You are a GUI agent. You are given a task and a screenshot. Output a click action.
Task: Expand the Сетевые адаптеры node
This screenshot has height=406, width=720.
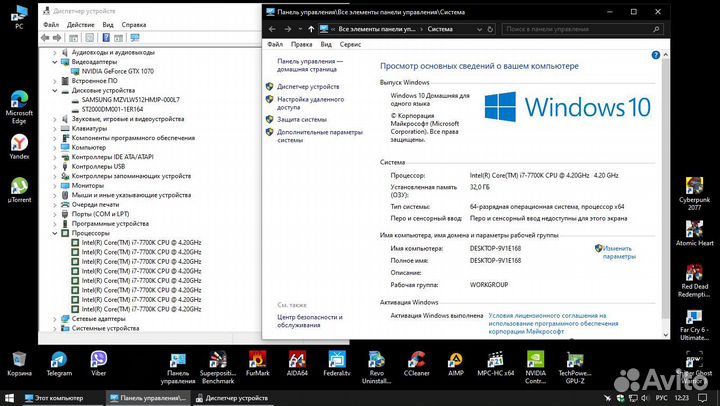(x=55, y=319)
